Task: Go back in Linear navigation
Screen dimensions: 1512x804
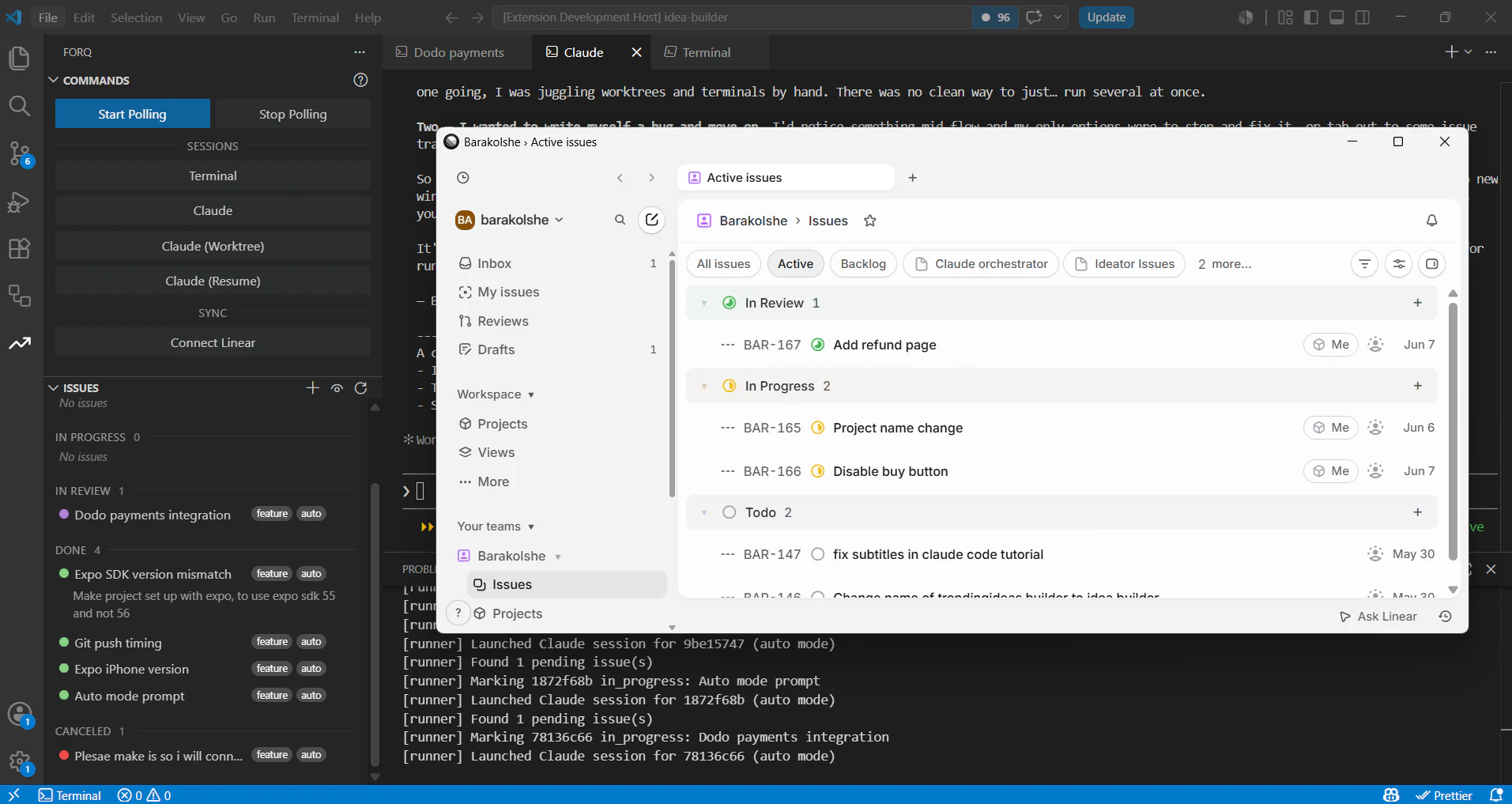Action: pyautogui.click(x=620, y=178)
